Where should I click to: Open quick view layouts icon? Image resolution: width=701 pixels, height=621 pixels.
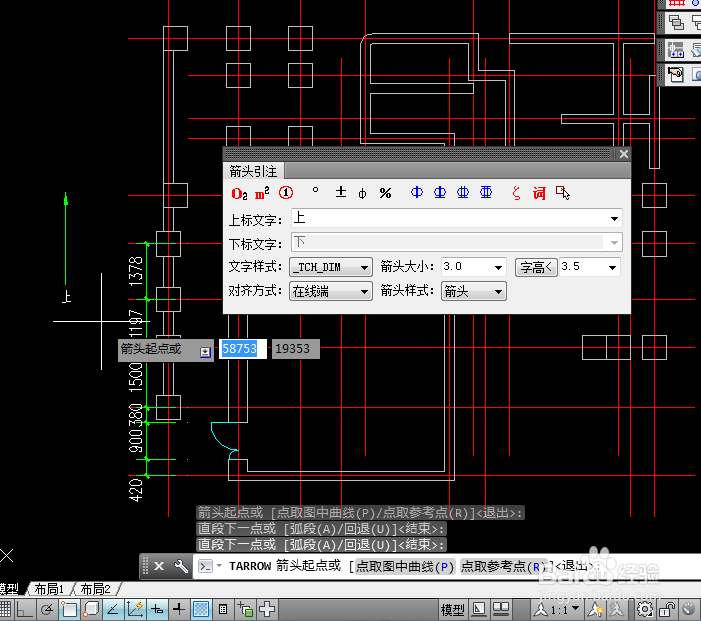(x=479, y=609)
